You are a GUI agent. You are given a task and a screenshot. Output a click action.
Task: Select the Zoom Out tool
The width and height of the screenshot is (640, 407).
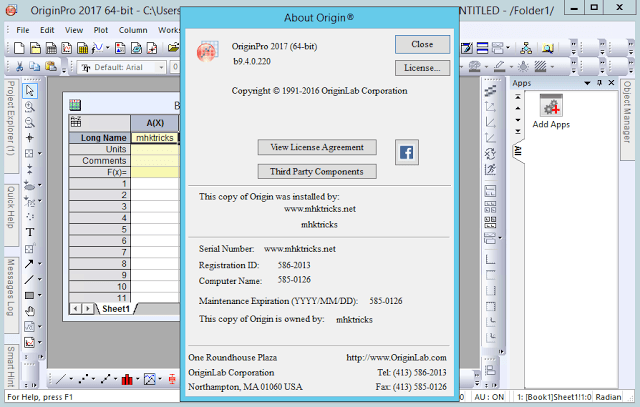tap(30, 122)
